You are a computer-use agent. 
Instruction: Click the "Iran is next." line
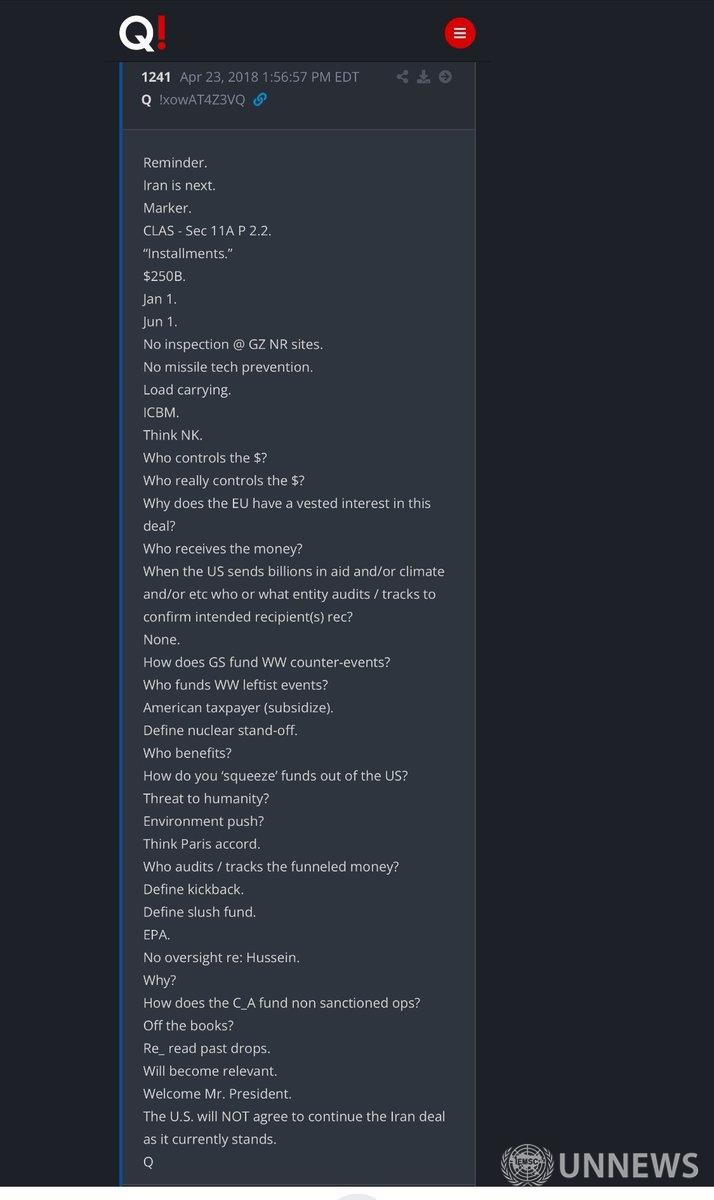pyautogui.click(x=179, y=185)
